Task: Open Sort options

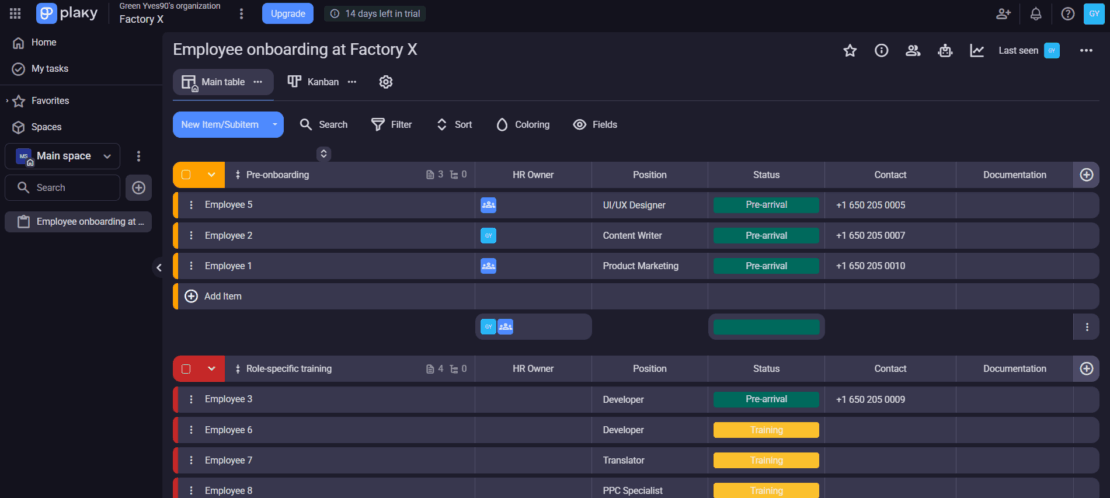Action: pyautogui.click(x=454, y=125)
